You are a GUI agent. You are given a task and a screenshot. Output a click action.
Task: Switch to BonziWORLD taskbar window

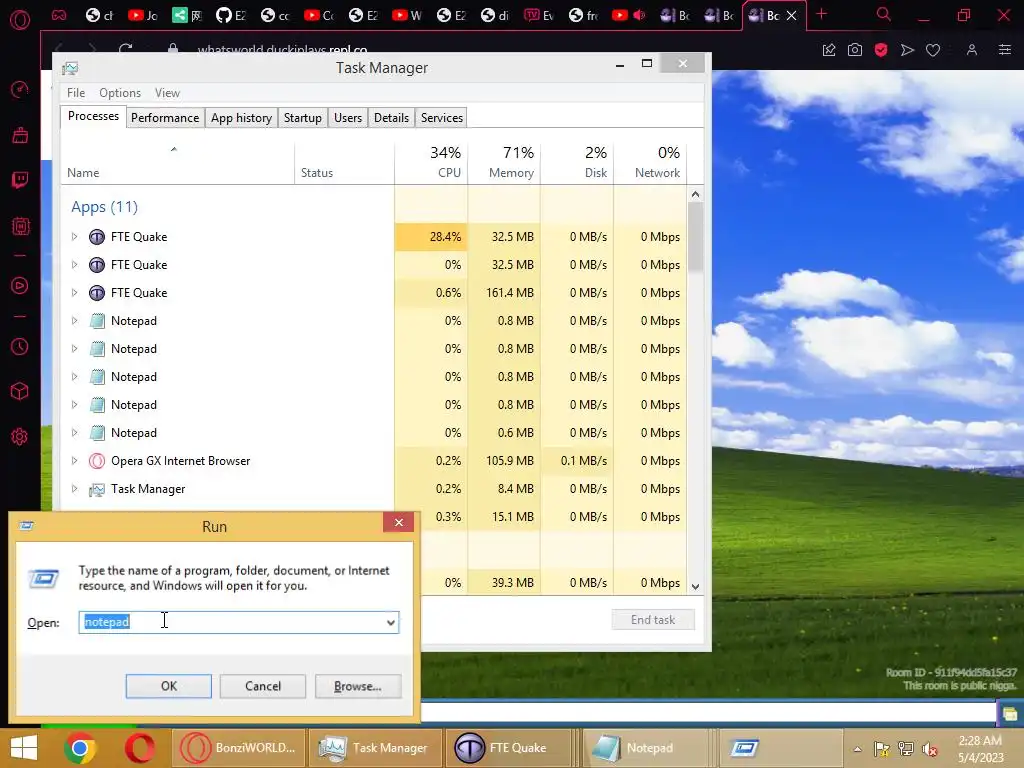(x=238, y=748)
